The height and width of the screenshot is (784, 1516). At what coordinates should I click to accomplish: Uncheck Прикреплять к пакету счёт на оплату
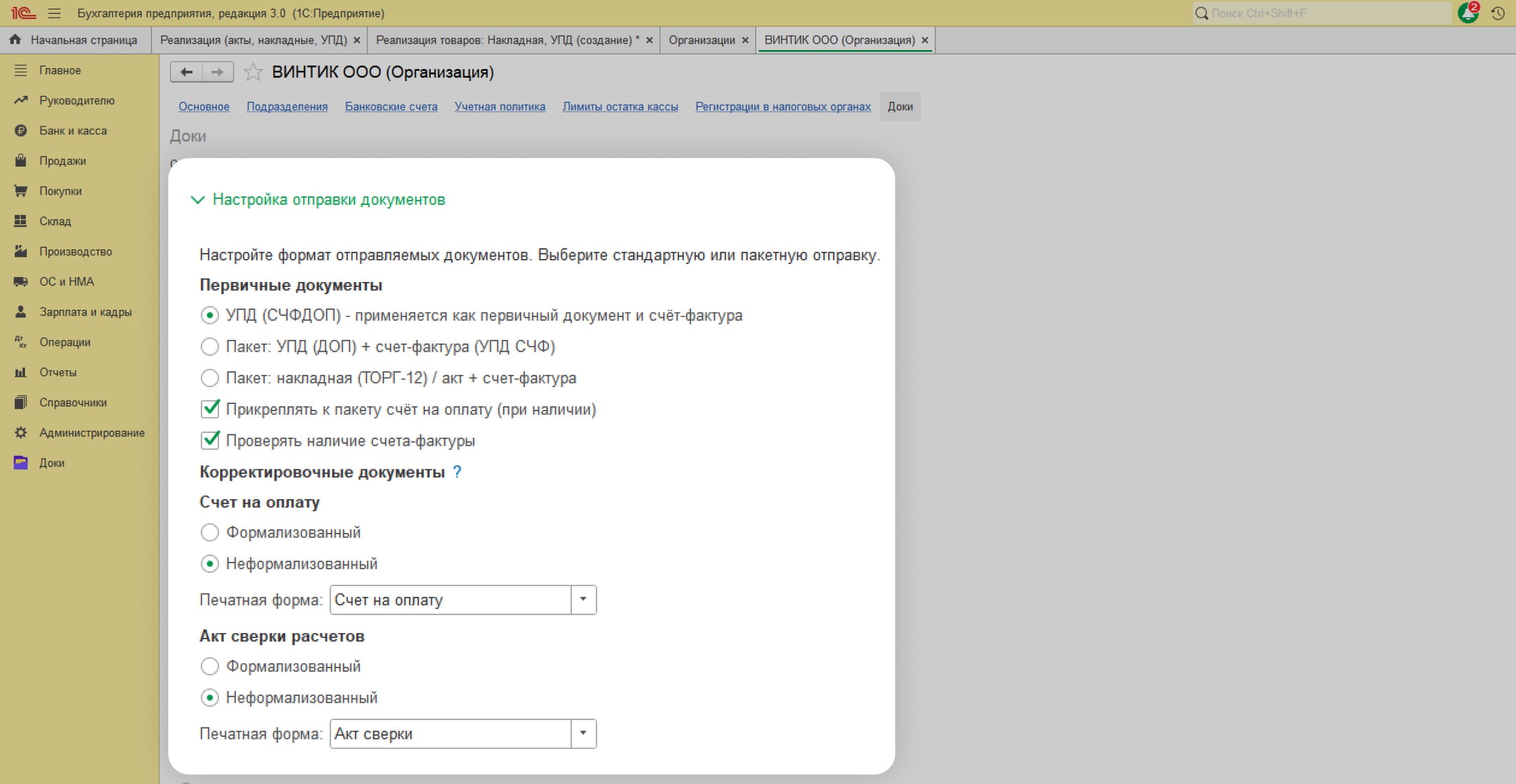click(x=210, y=409)
